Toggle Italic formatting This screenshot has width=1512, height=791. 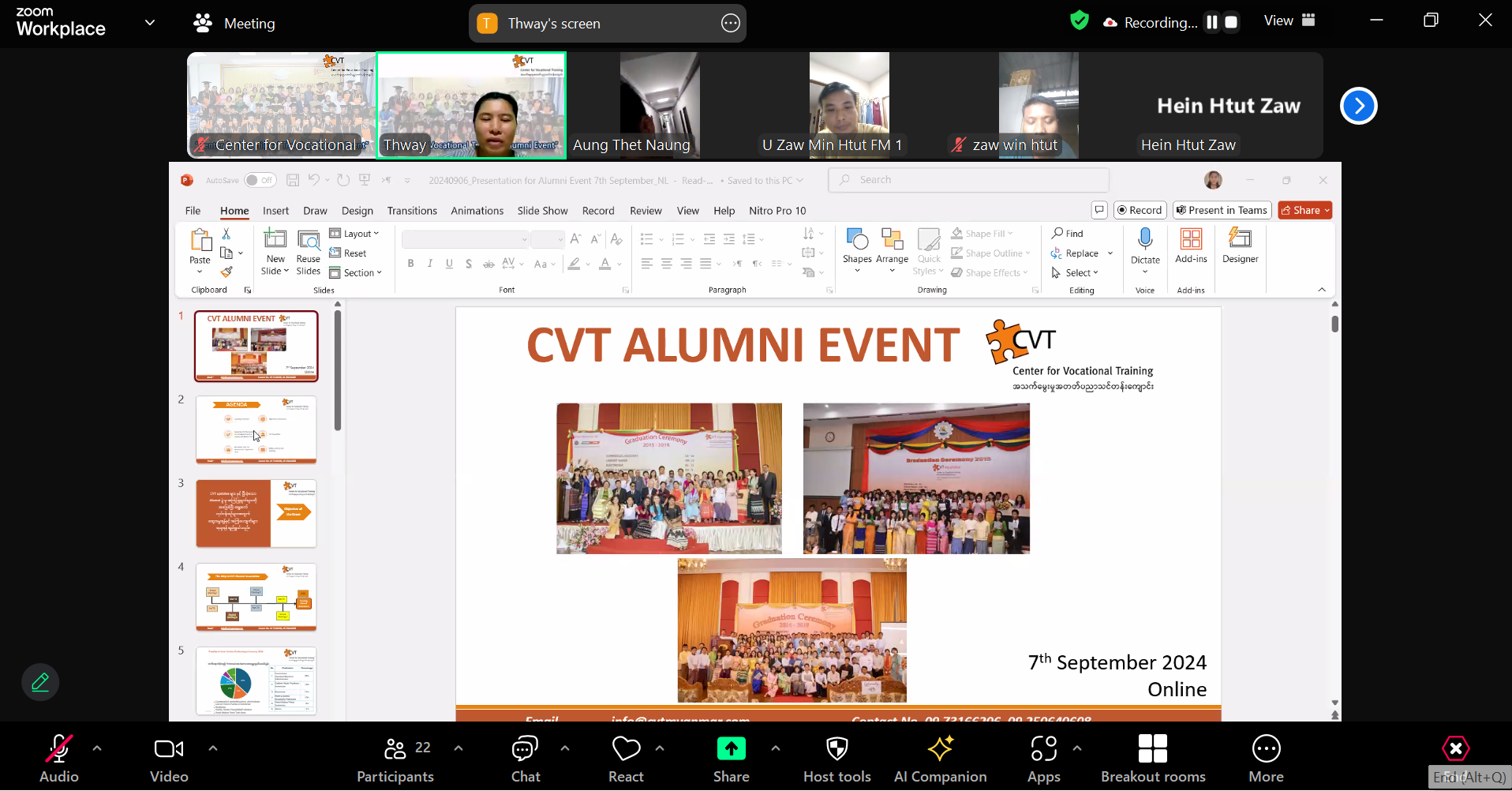[x=430, y=264]
